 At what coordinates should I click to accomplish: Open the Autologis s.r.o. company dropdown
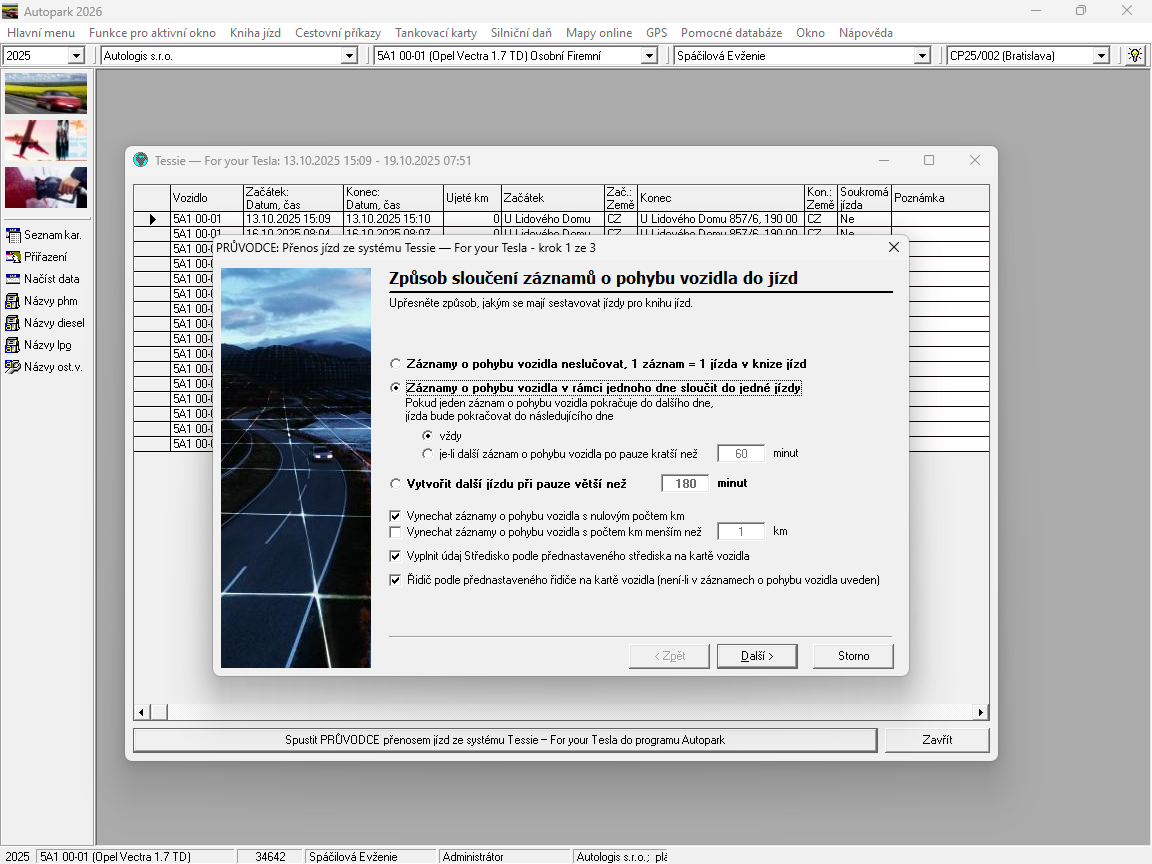pos(349,56)
